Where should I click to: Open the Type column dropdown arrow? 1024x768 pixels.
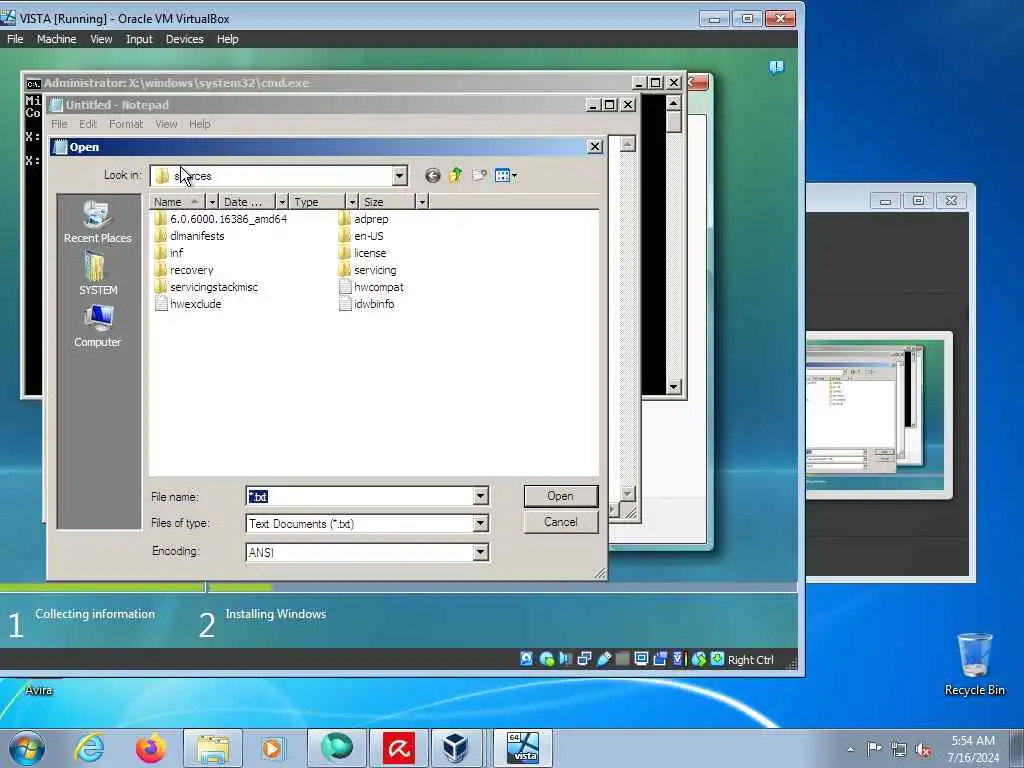pyautogui.click(x=352, y=202)
